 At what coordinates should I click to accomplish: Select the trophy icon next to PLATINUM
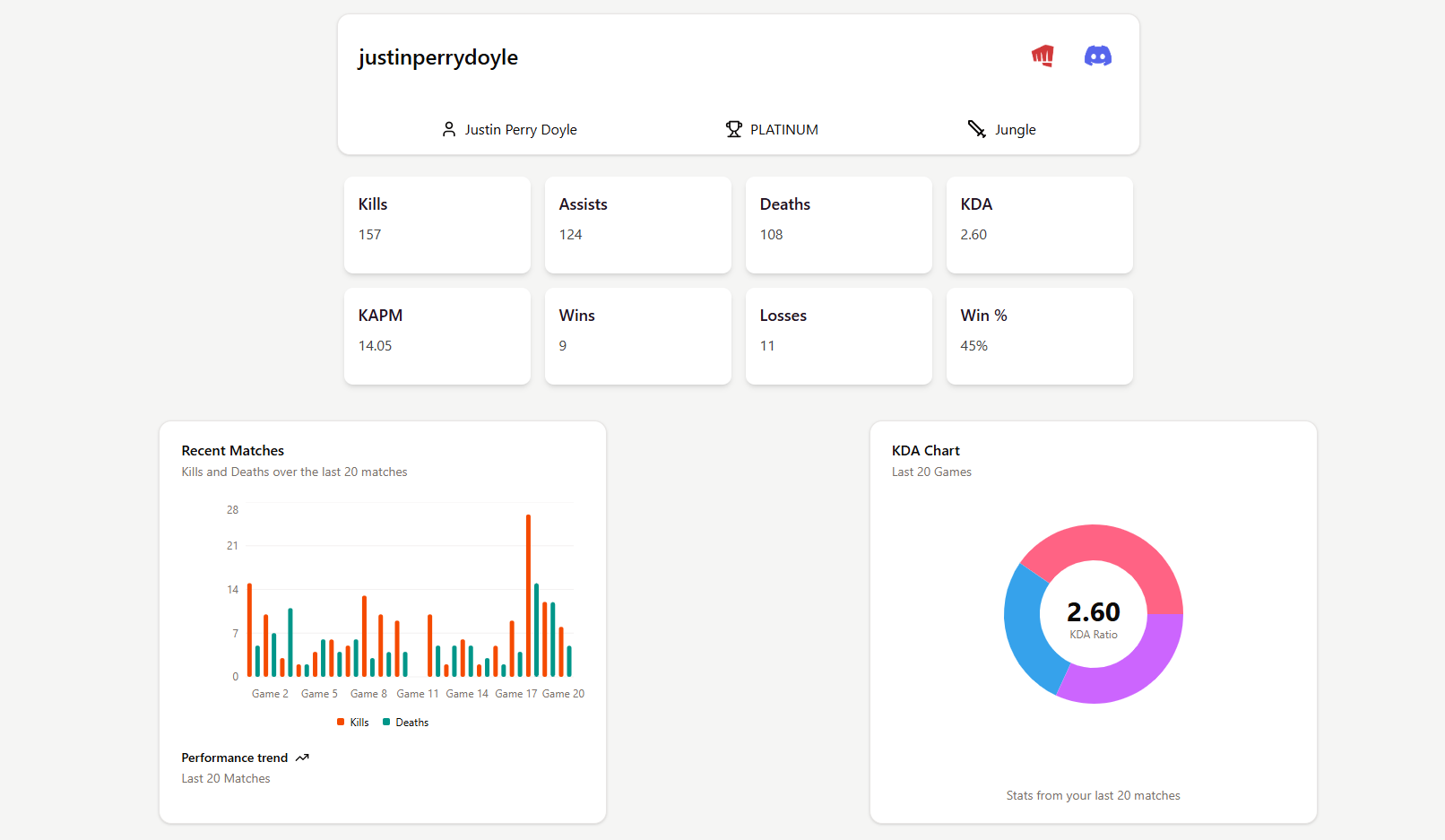tap(734, 128)
